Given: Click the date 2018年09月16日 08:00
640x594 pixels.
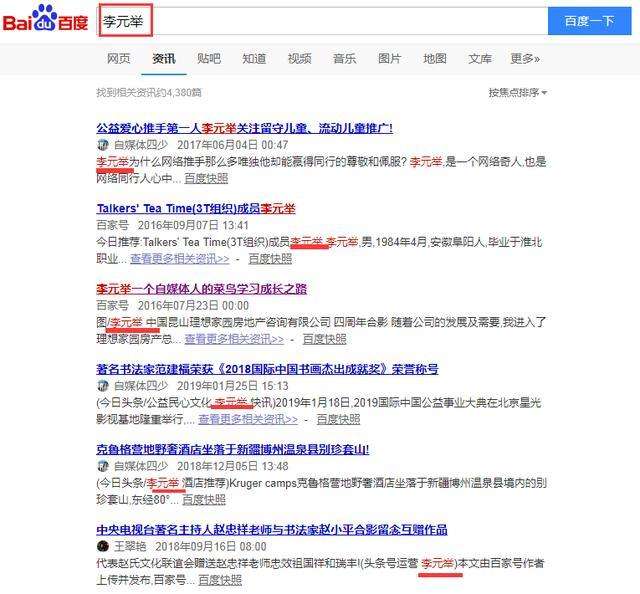Looking at the screenshot, I should [x=211, y=546].
